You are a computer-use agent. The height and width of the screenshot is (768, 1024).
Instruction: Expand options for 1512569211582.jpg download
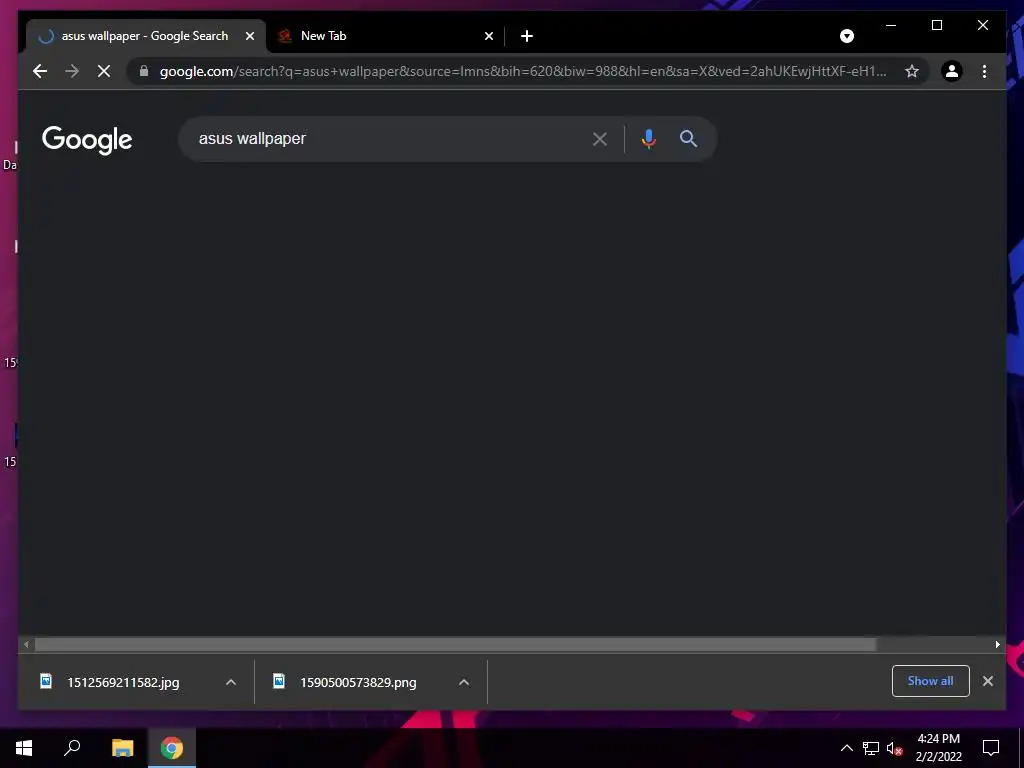point(231,682)
